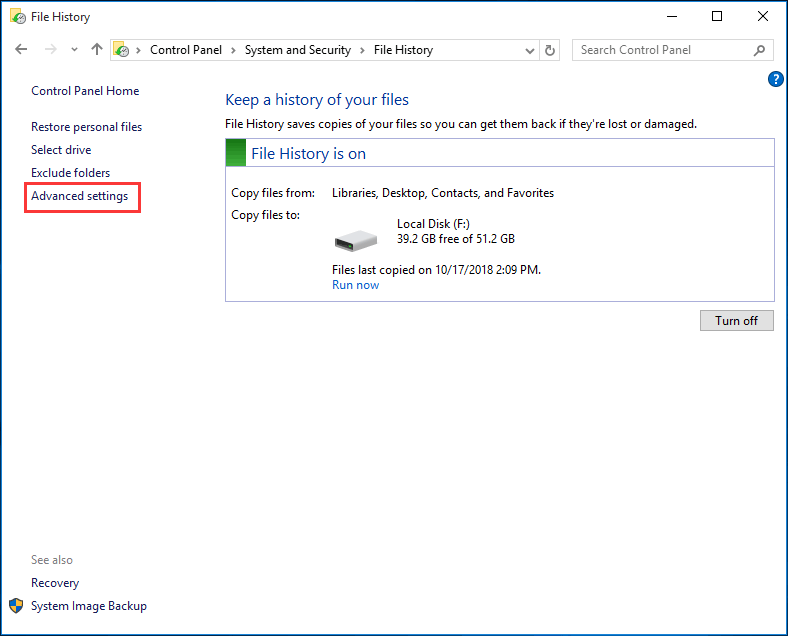Open System Image Backup link

click(x=88, y=606)
